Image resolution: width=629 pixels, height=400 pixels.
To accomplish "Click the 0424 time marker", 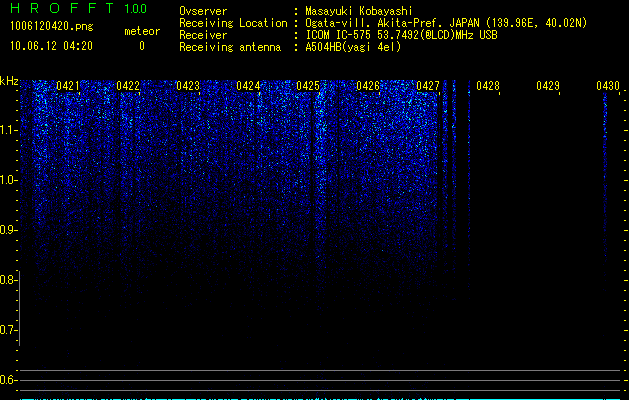I will (248, 86).
